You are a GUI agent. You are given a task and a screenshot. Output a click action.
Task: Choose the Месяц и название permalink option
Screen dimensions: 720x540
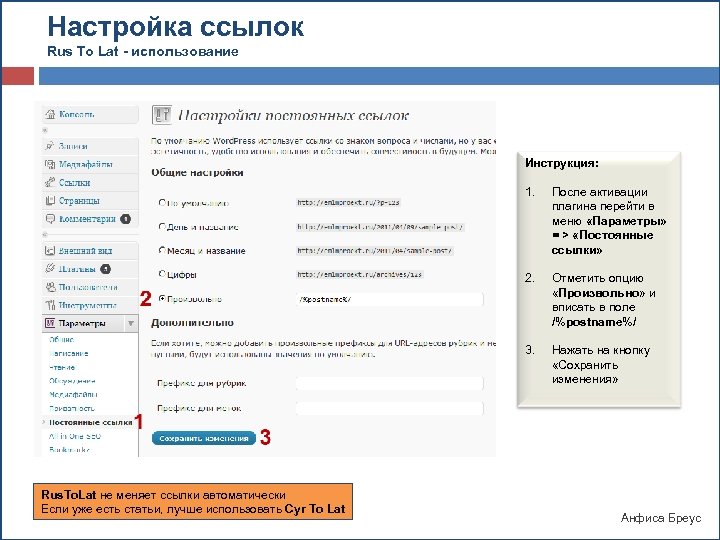click(x=162, y=250)
